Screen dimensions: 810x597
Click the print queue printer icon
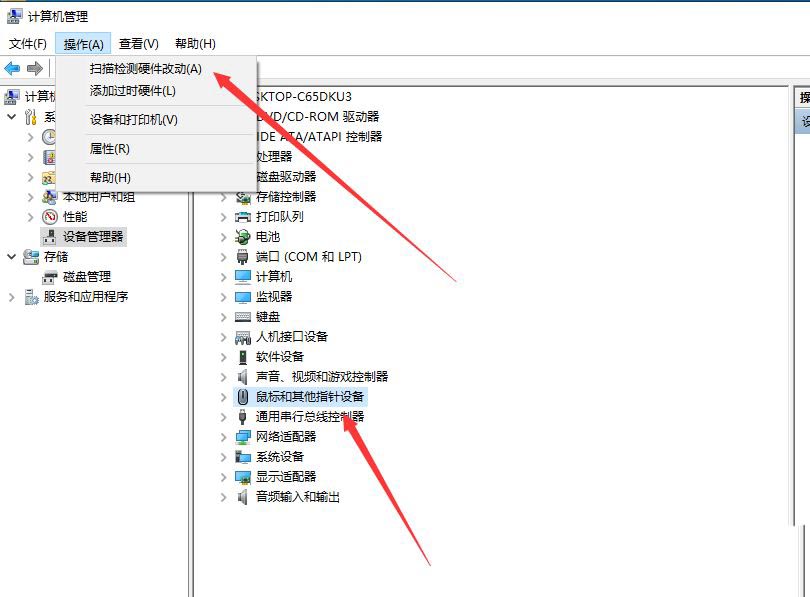pos(242,217)
